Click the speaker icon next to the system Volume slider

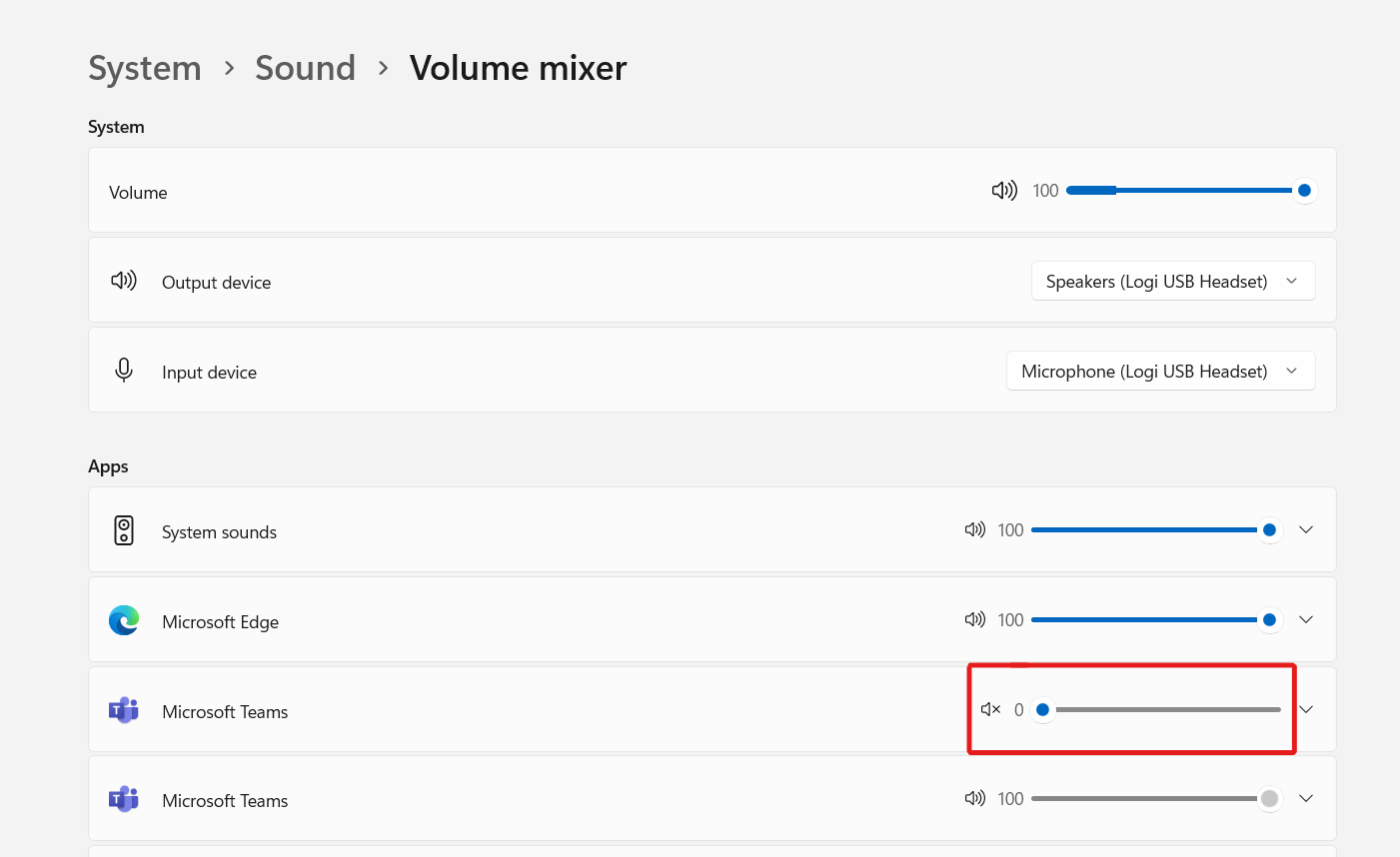point(1004,190)
